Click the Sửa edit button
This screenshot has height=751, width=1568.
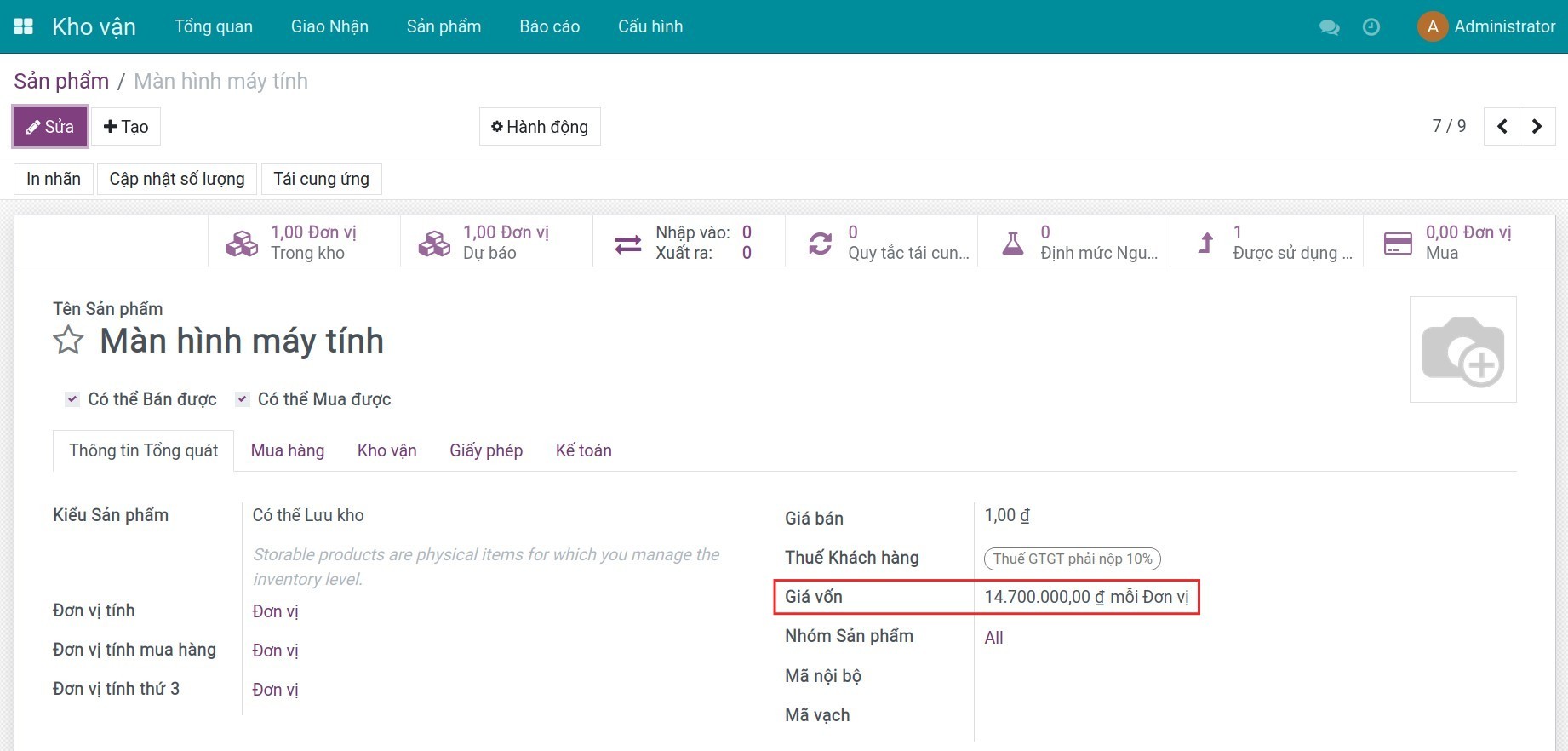[x=50, y=127]
